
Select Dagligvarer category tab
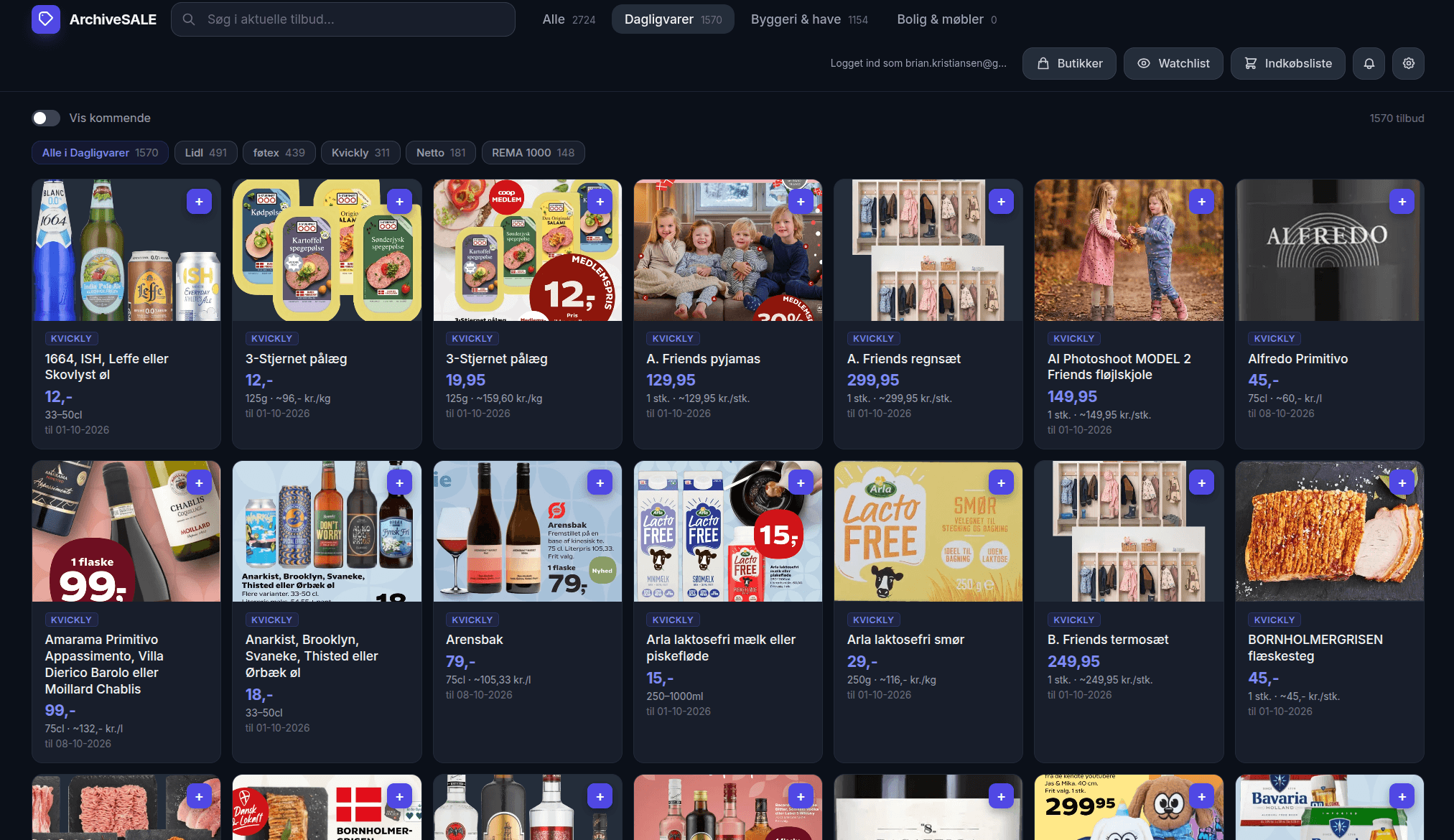(673, 19)
